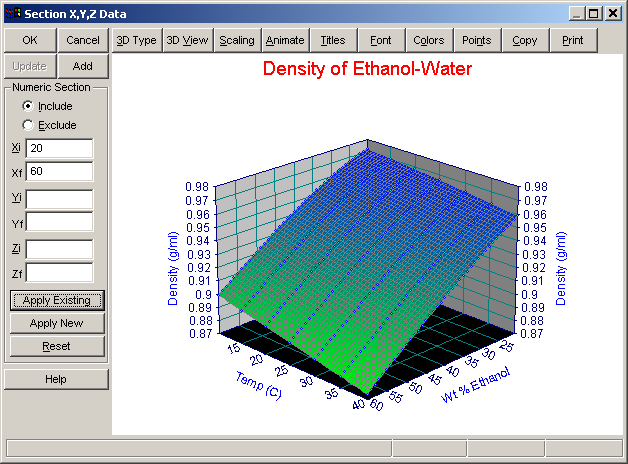628x464 pixels.
Task: Click the Animate button
Action: coord(285,40)
